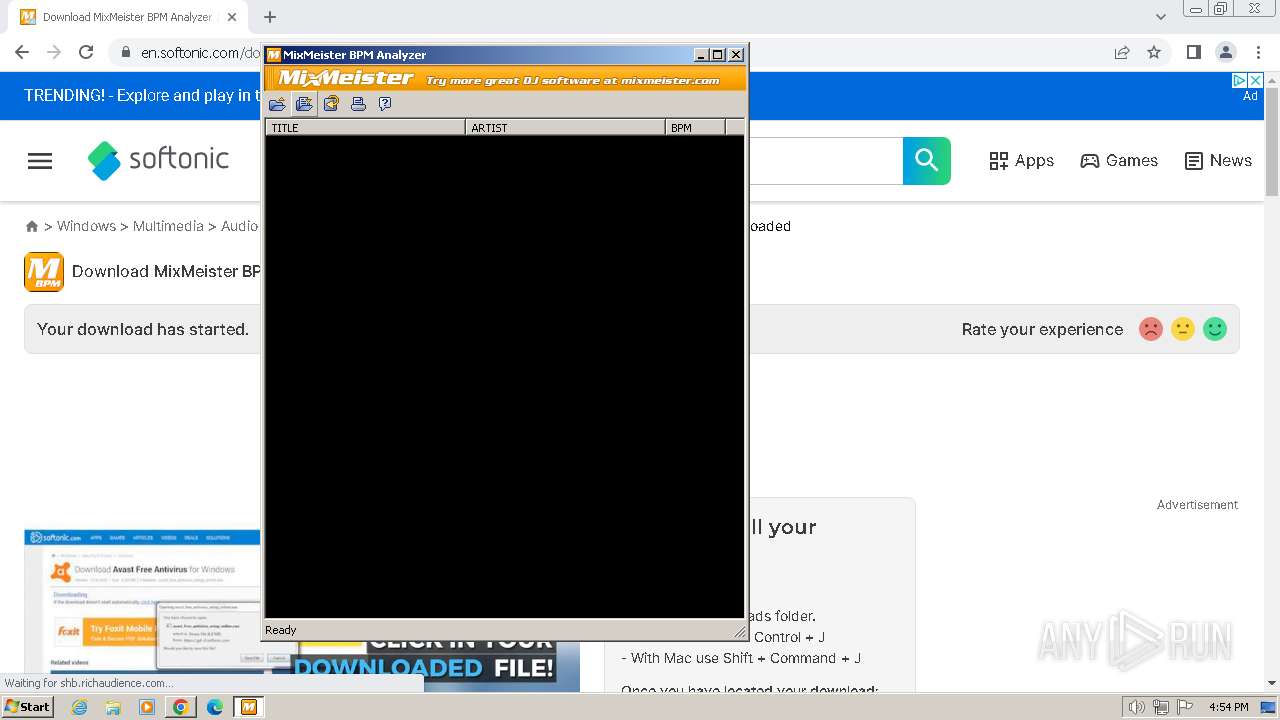This screenshot has height=720, width=1280.
Task: Open Microsoft Edge from taskbar
Action: point(215,707)
